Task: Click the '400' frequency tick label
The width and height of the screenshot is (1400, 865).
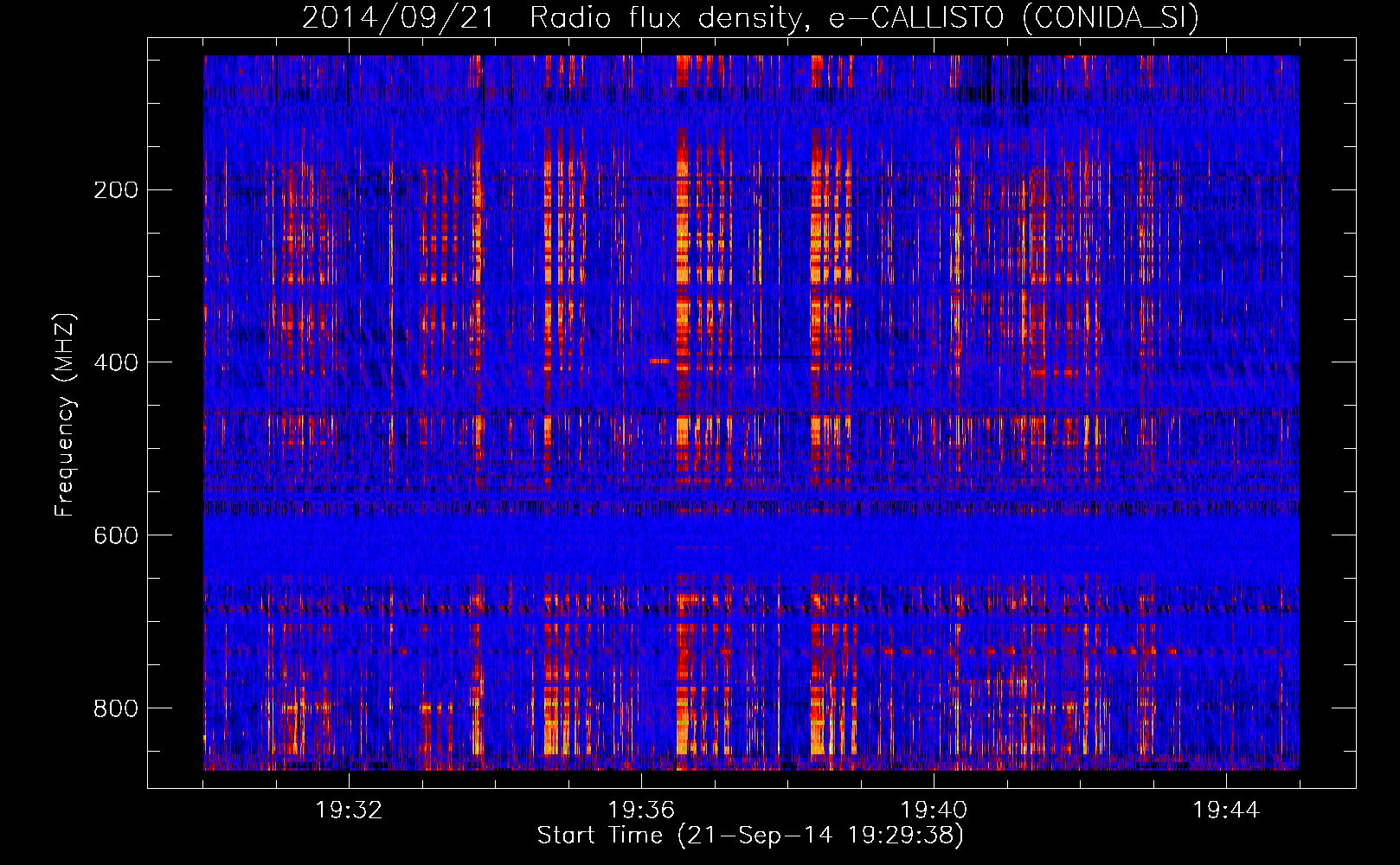Action: pos(116,362)
